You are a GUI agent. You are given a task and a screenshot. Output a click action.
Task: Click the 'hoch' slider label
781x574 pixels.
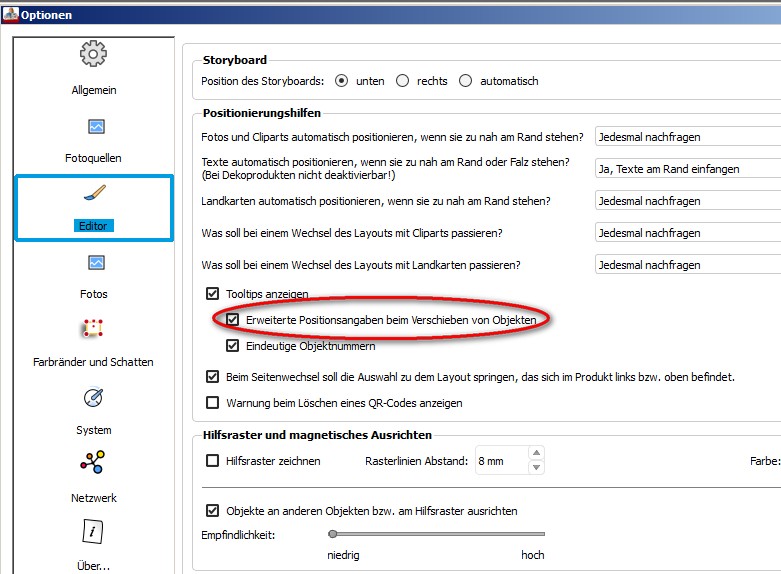532,555
